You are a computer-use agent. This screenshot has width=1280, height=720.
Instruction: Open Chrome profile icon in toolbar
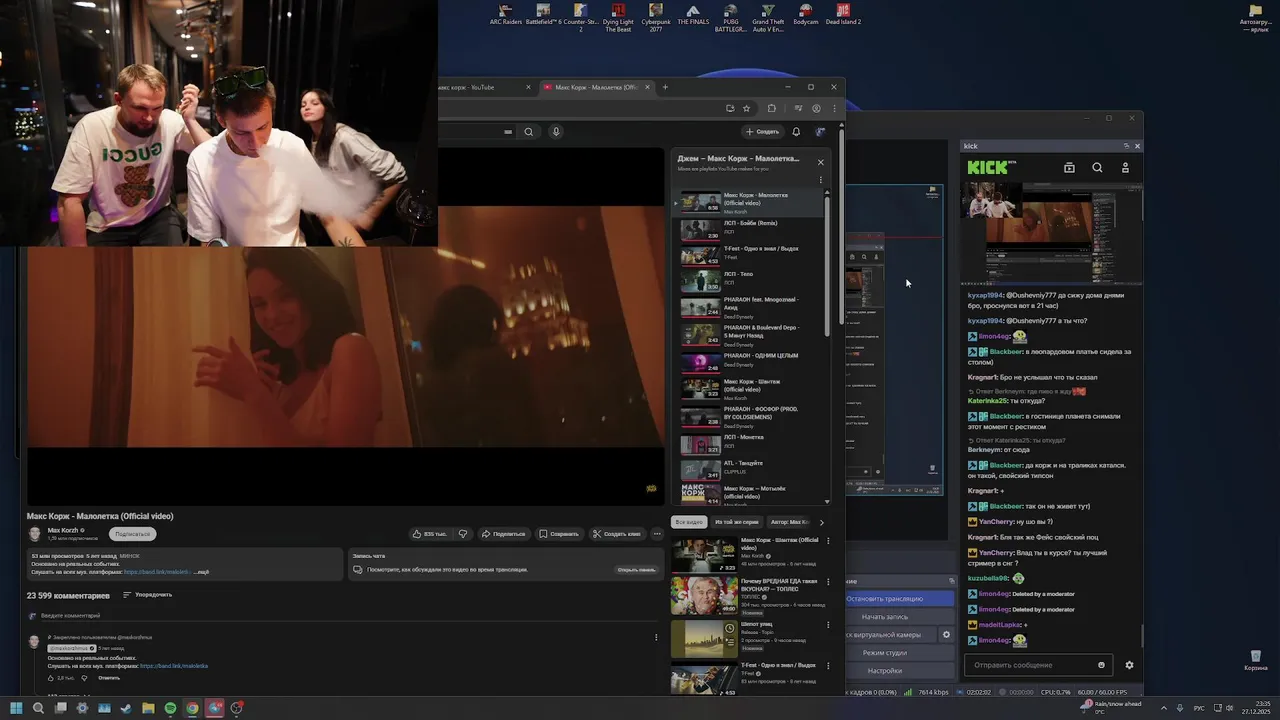[x=816, y=108]
